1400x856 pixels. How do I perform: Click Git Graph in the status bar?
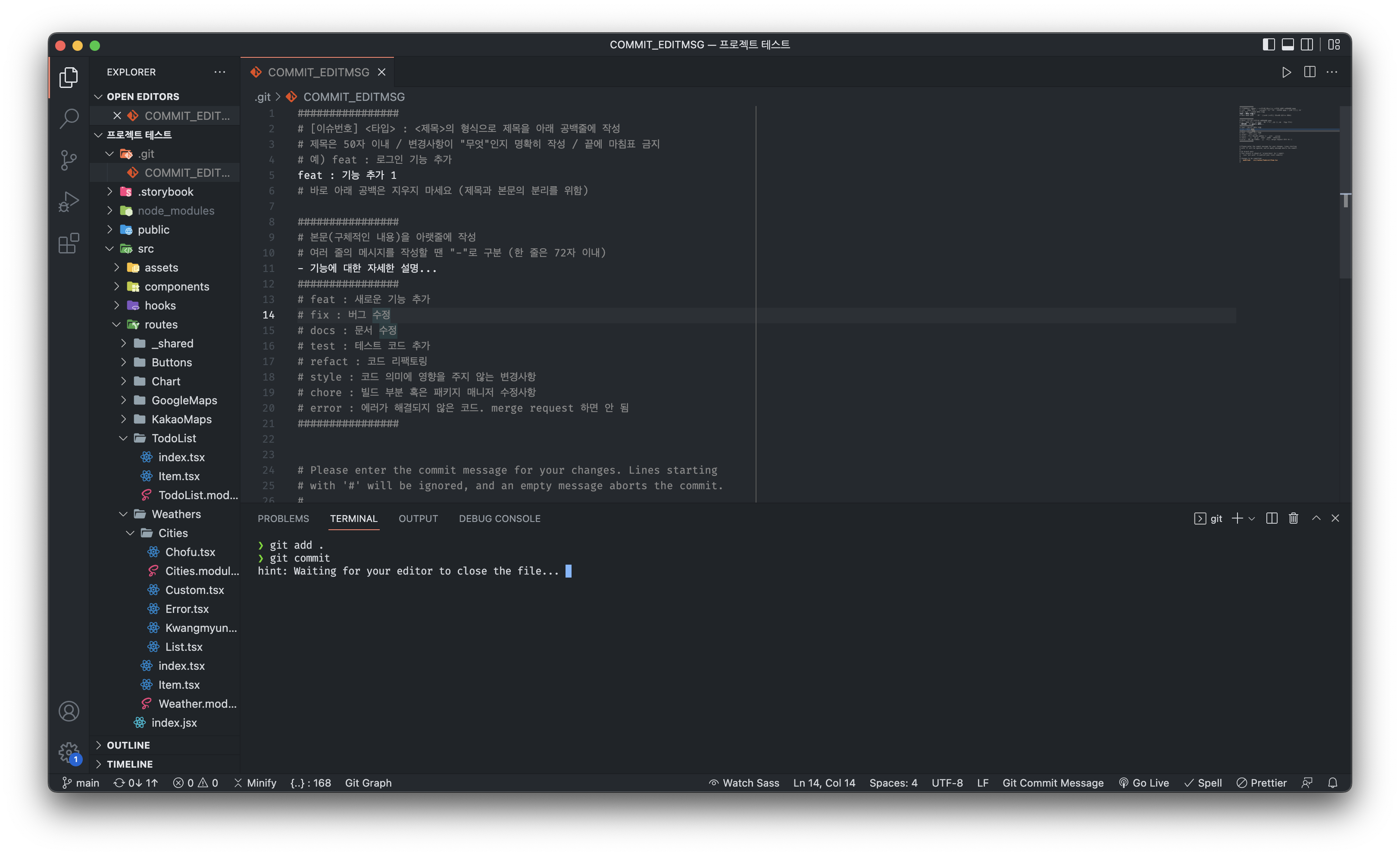pos(368,783)
